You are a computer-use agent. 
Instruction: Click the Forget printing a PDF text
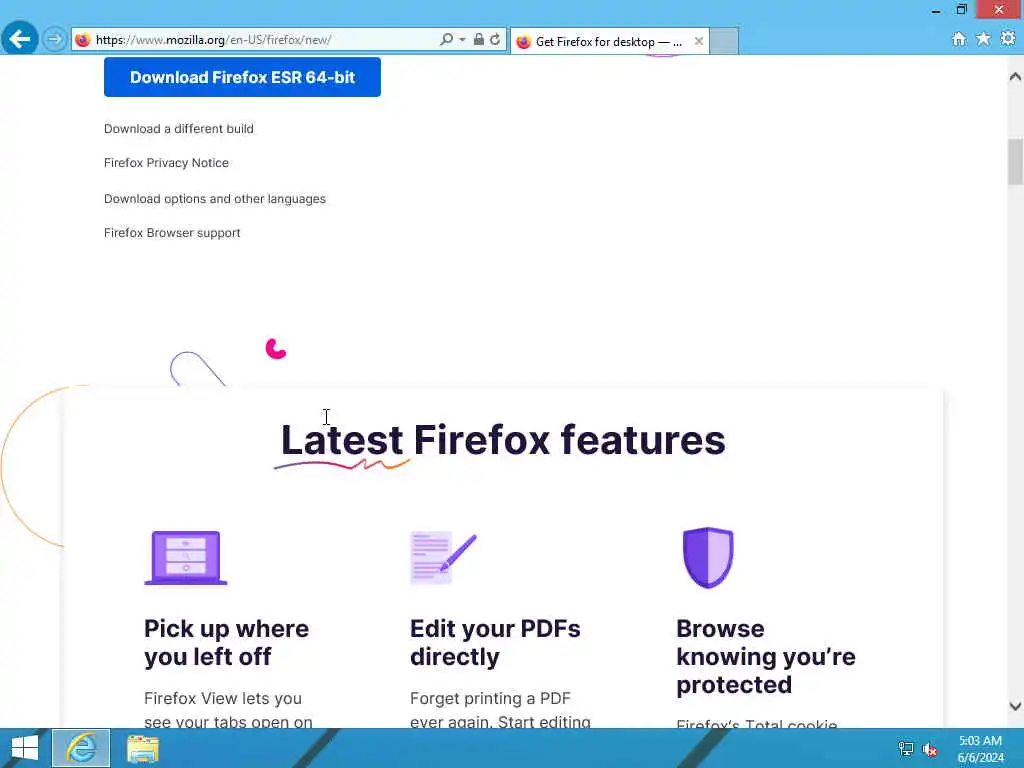click(x=490, y=698)
